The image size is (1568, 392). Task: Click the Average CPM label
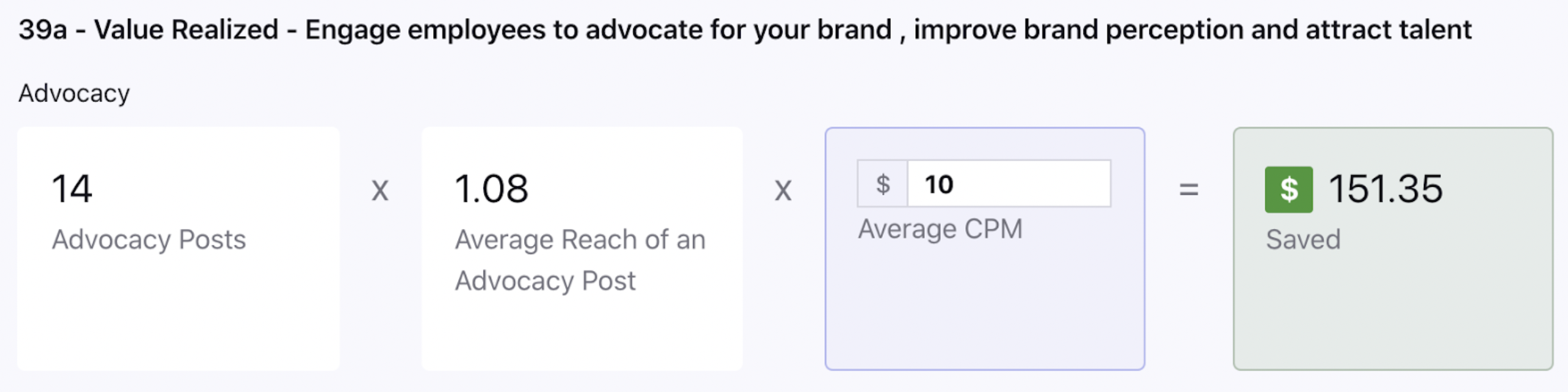940,229
